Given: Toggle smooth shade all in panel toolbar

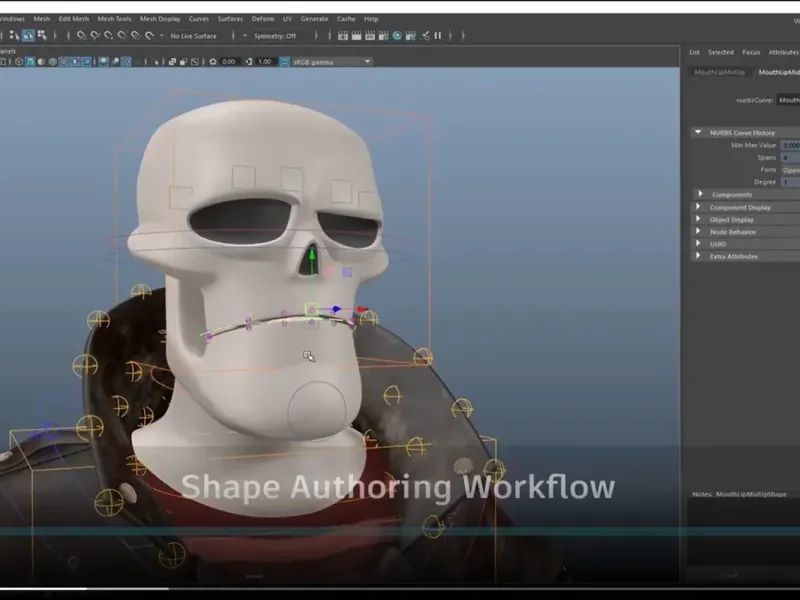Looking at the screenshot, I should click(x=30, y=62).
